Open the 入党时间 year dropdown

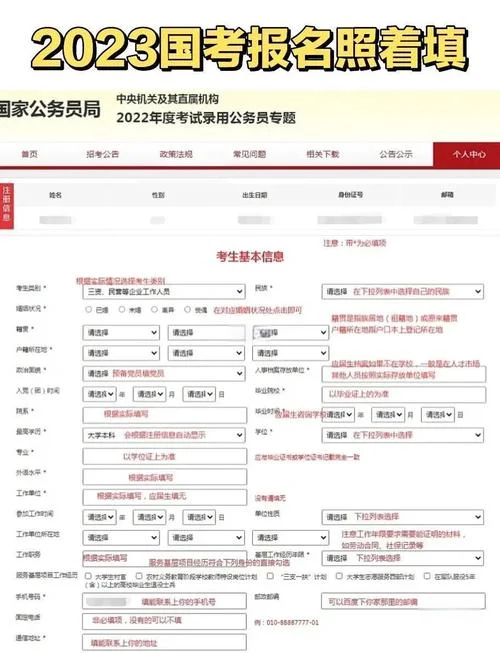(x=100, y=394)
